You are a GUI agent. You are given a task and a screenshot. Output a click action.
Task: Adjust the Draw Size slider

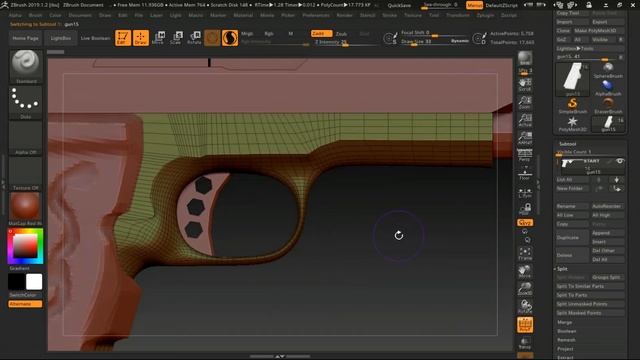435,42
